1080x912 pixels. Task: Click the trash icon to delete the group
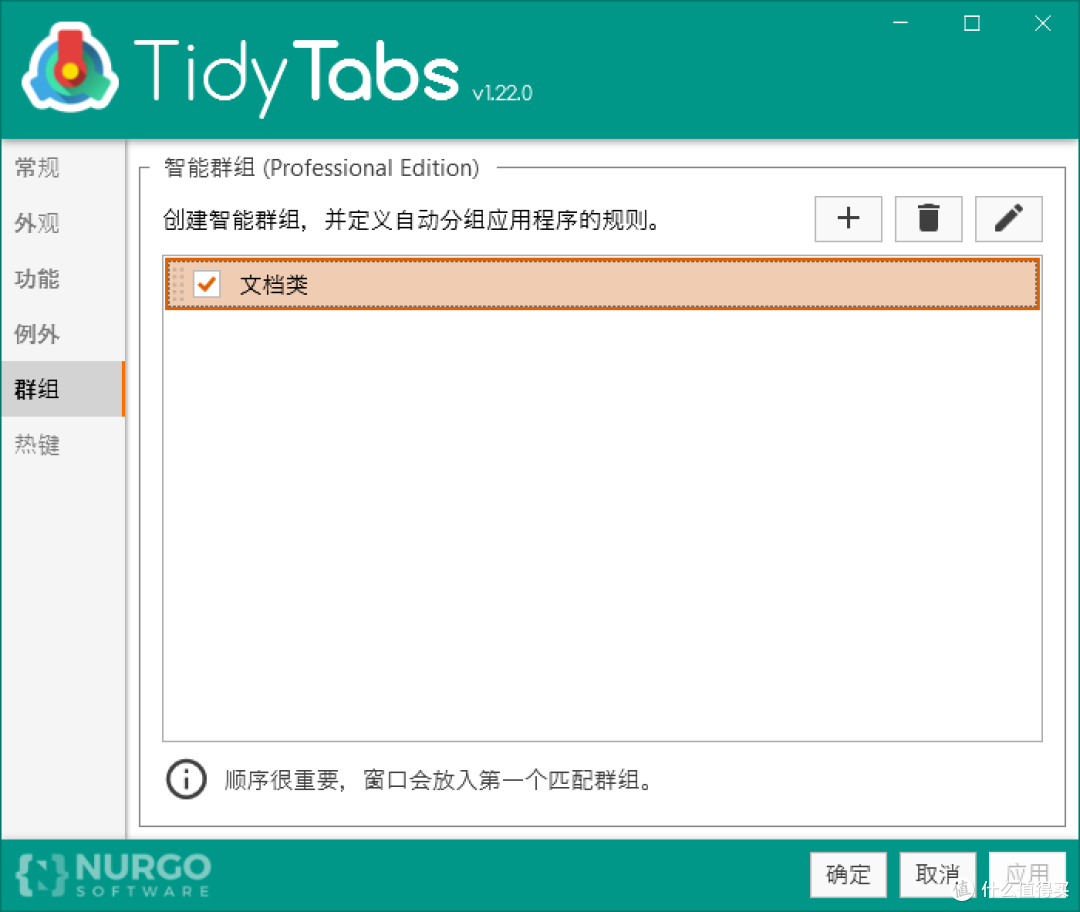(x=928, y=219)
